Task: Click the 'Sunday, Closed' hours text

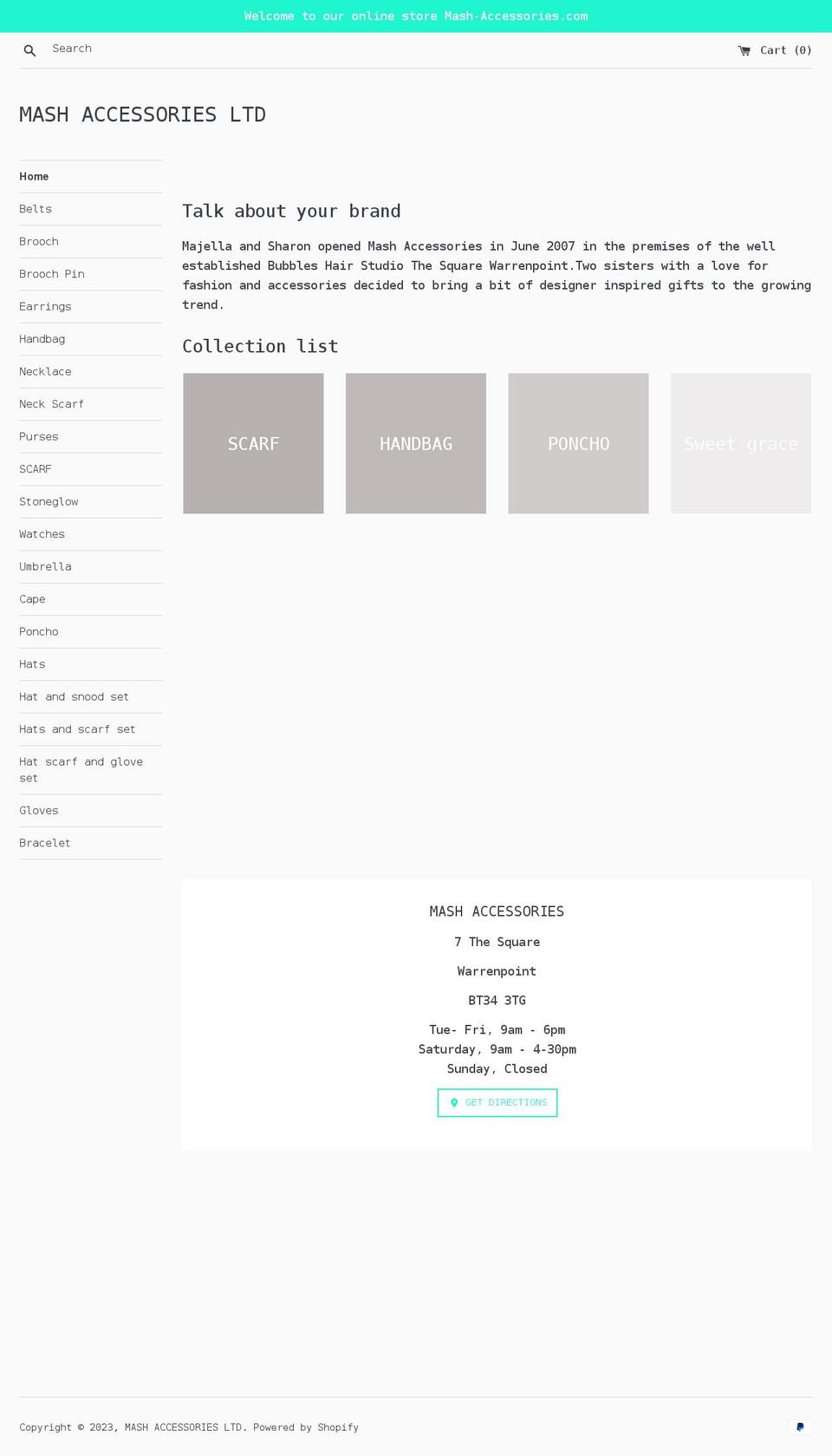Action: click(497, 1069)
